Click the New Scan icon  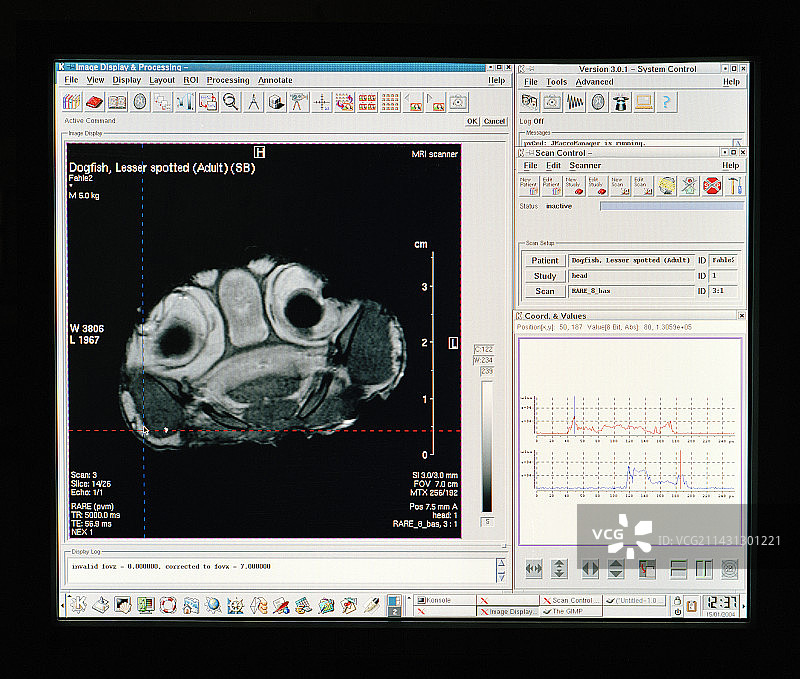click(x=619, y=185)
